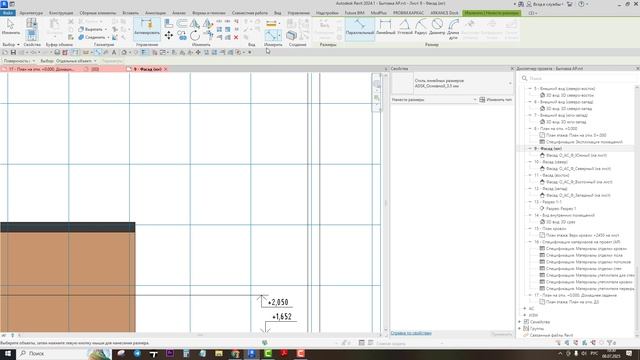Collapse the '16 - Спецификация материалов' sheet node
The image size is (640, 360).
click(530, 242)
